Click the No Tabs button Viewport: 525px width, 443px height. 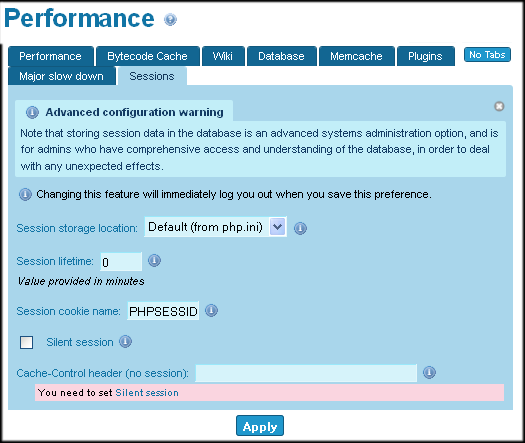(487, 55)
